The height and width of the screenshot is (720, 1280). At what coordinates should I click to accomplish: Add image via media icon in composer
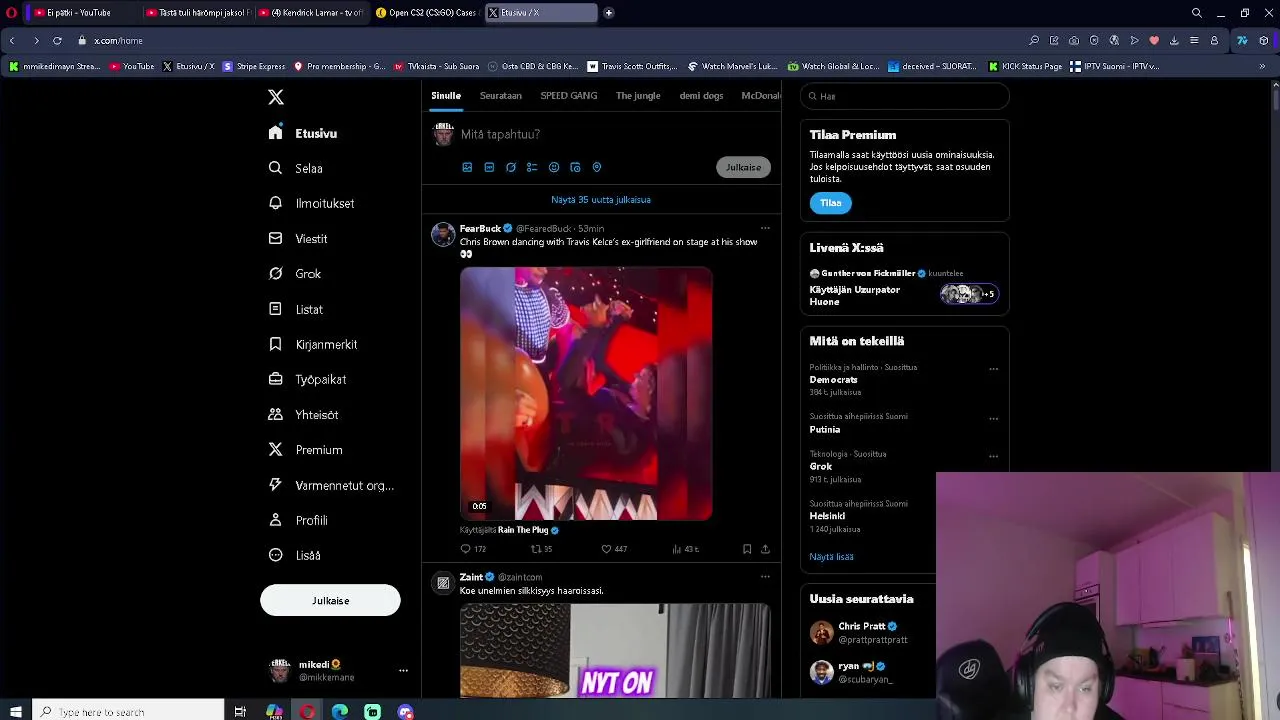click(467, 167)
